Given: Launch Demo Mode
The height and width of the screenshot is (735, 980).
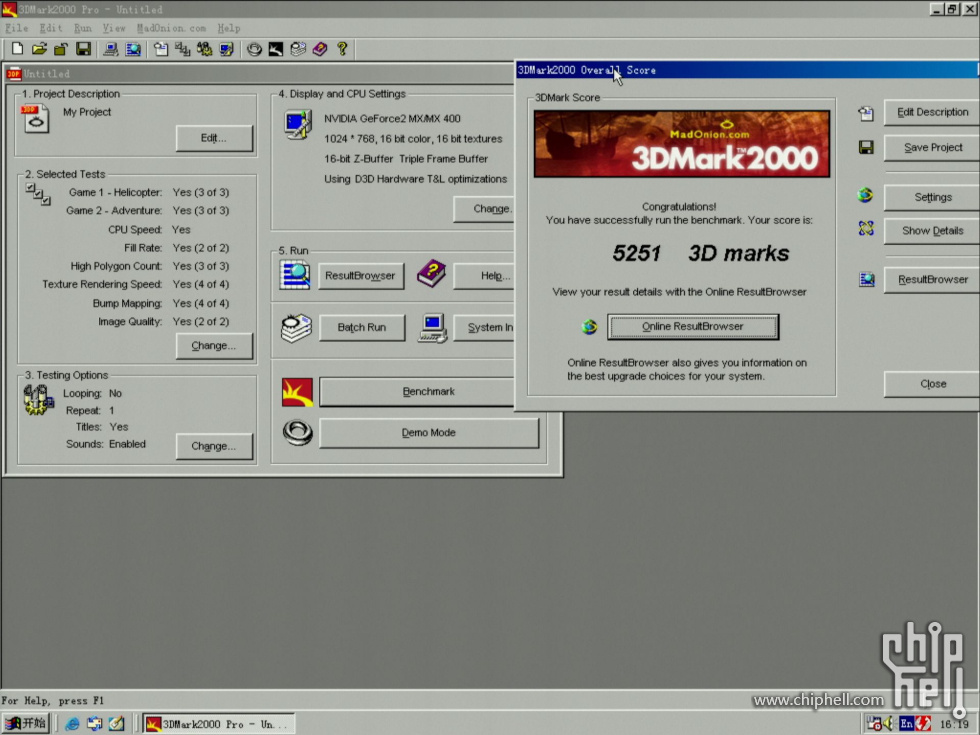Looking at the screenshot, I should tap(429, 432).
